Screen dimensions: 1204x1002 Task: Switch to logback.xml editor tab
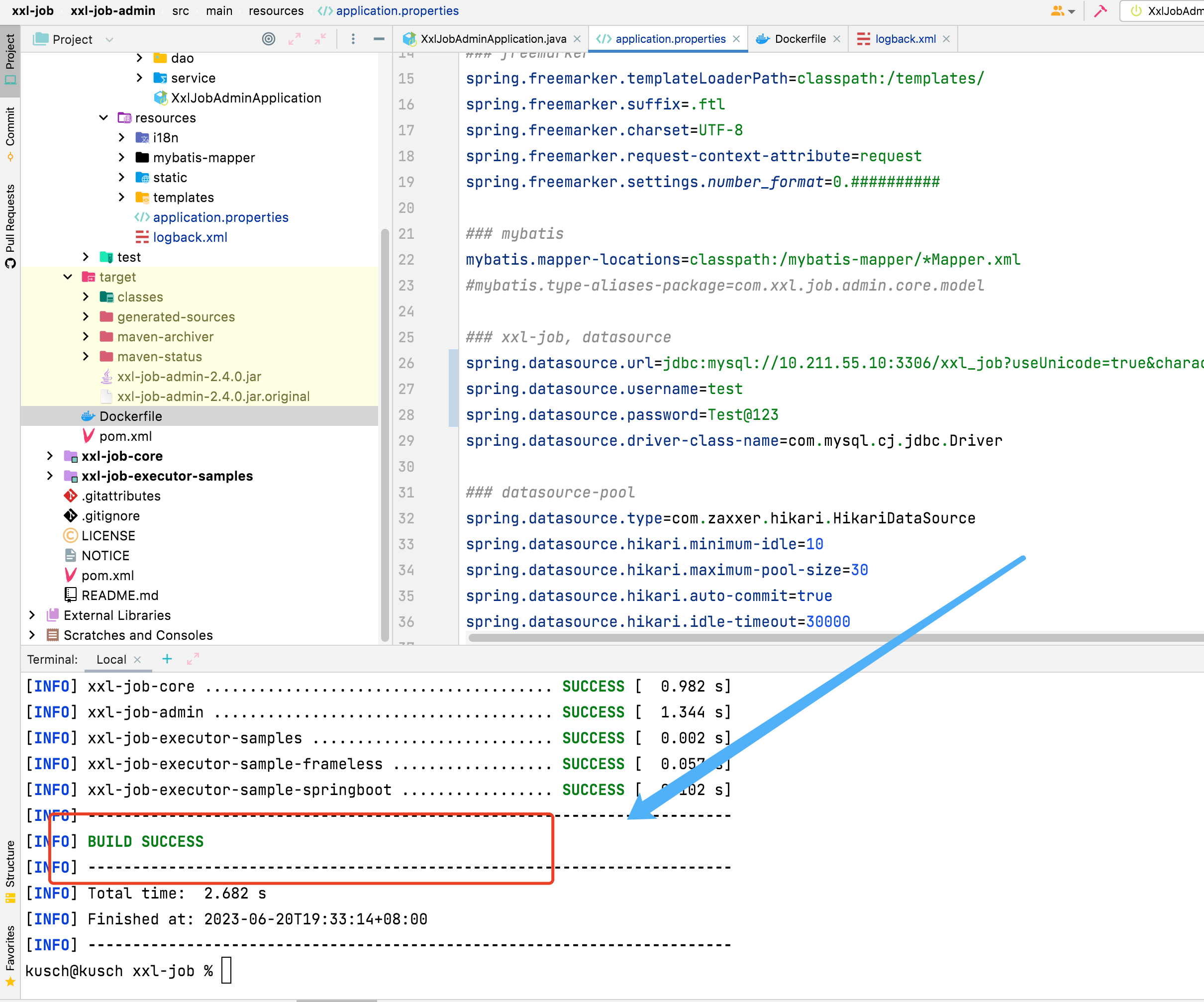(x=903, y=39)
